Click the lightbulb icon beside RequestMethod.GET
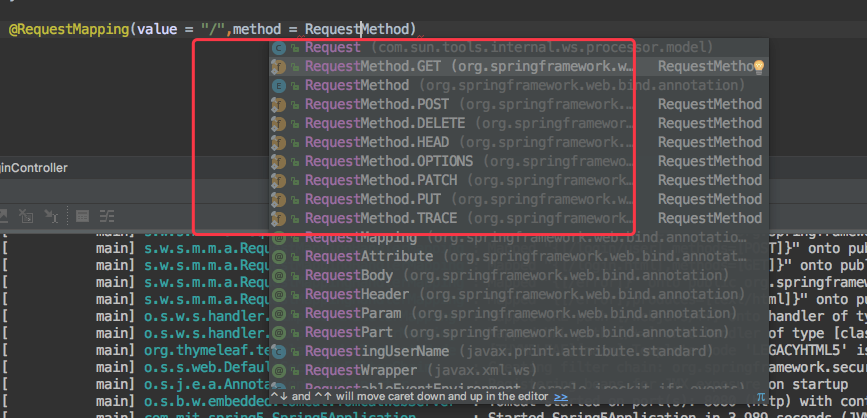The height and width of the screenshot is (418, 867). point(759,67)
